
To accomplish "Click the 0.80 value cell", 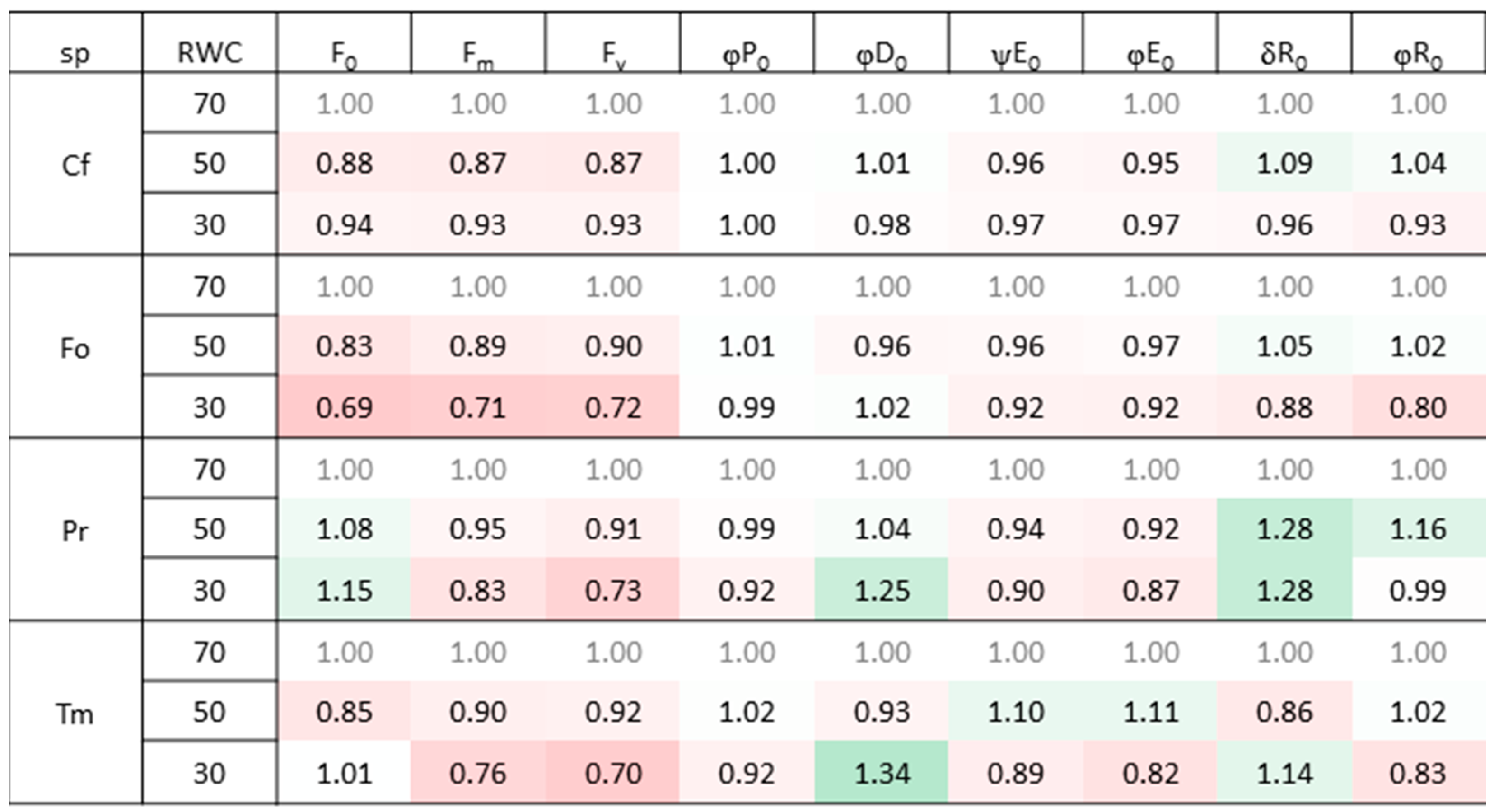I will tap(1418, 408).
